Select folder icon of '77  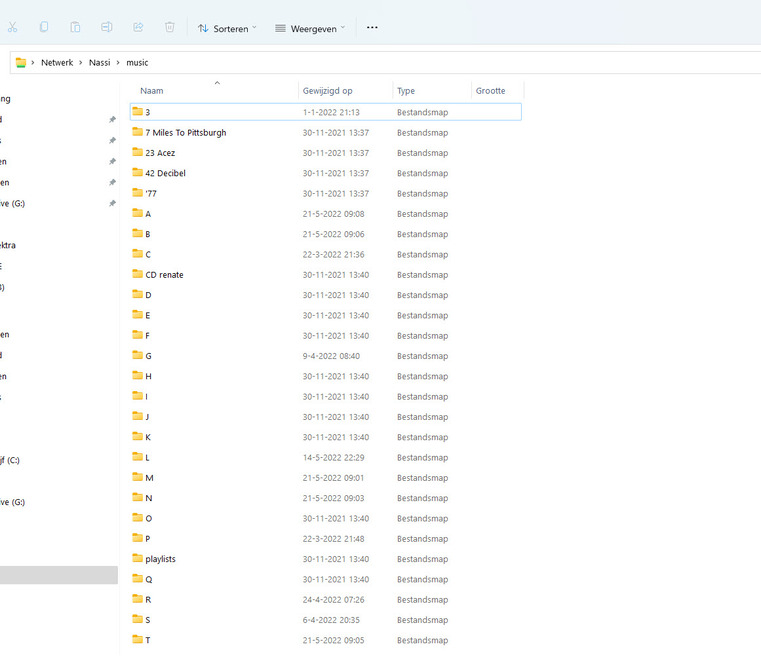(x=137, y=193)
